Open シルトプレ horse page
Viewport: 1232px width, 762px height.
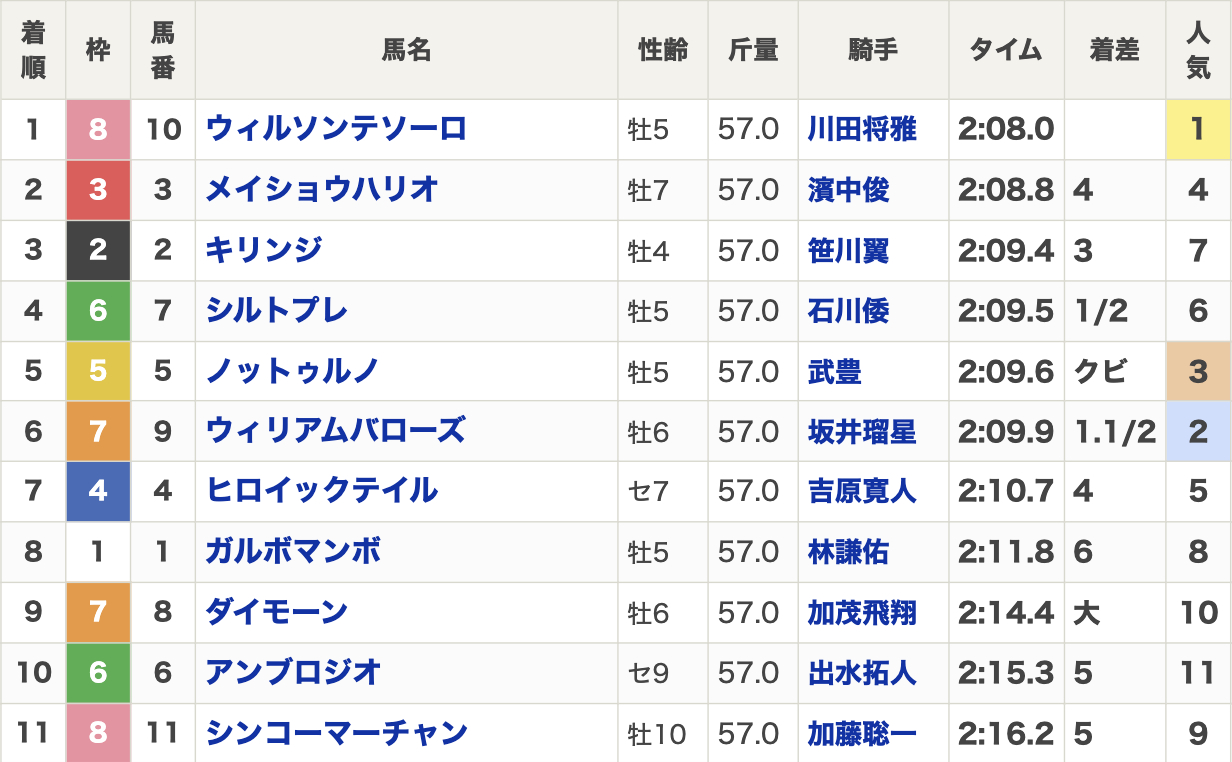pos(277,310)
